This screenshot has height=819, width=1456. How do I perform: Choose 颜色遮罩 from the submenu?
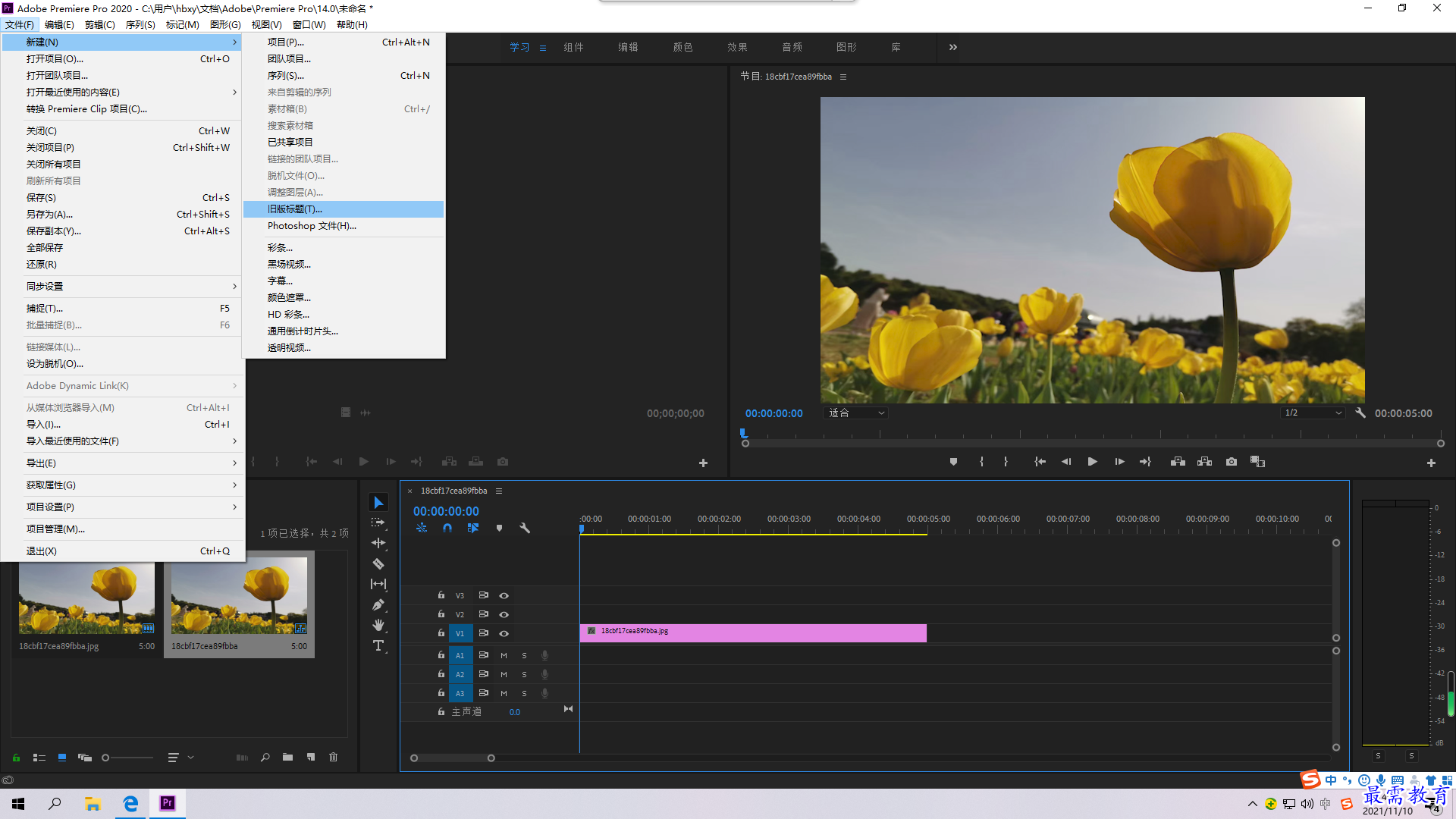(x=344, y=298)
